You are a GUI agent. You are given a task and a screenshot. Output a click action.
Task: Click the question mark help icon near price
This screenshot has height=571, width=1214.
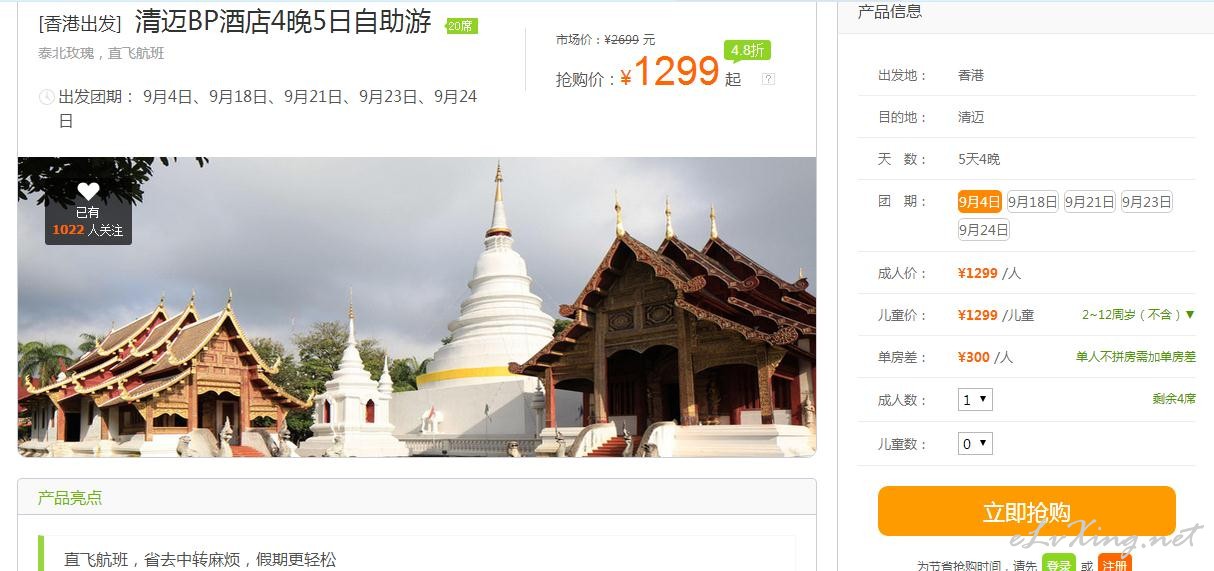click(768, 79)
